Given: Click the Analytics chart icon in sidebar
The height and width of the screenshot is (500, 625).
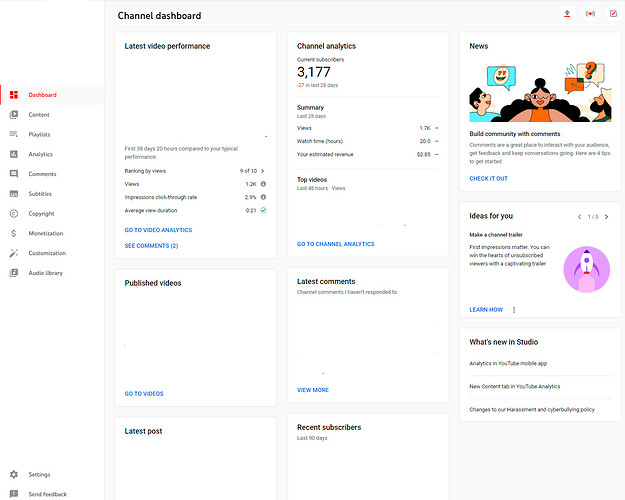Looking at the screenshot, I should coord(14,154).
